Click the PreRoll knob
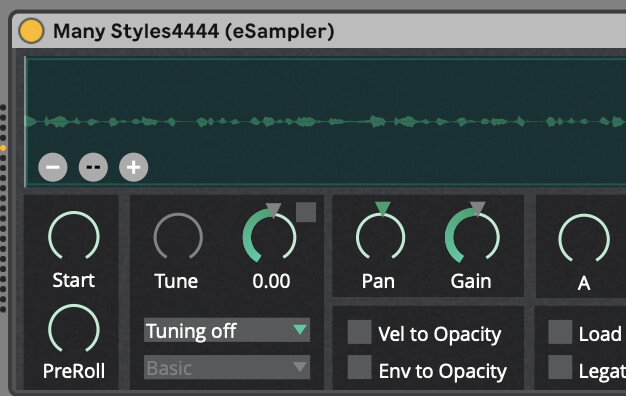Viewport: 626px width, 396px height. [73, 329]
